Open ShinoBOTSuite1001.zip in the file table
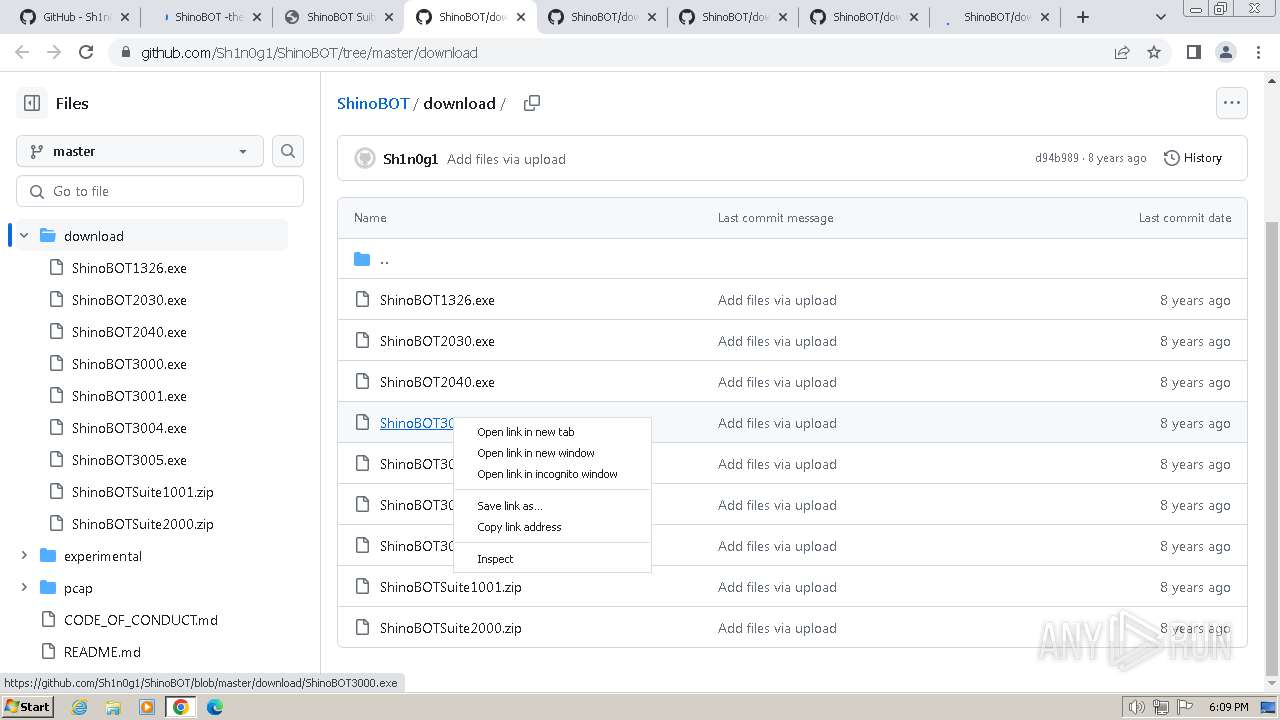The image size is (1280, 720). tap(451, 587)
